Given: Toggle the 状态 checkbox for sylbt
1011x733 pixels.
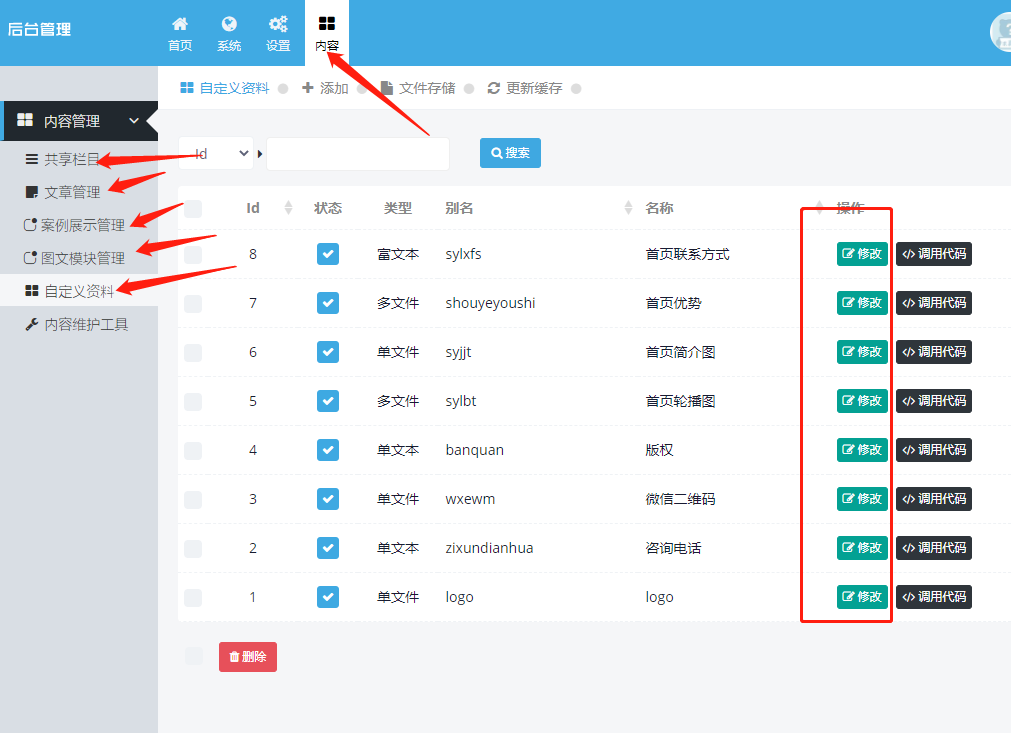Looking at the screenshot, I should tap(328, 401).
